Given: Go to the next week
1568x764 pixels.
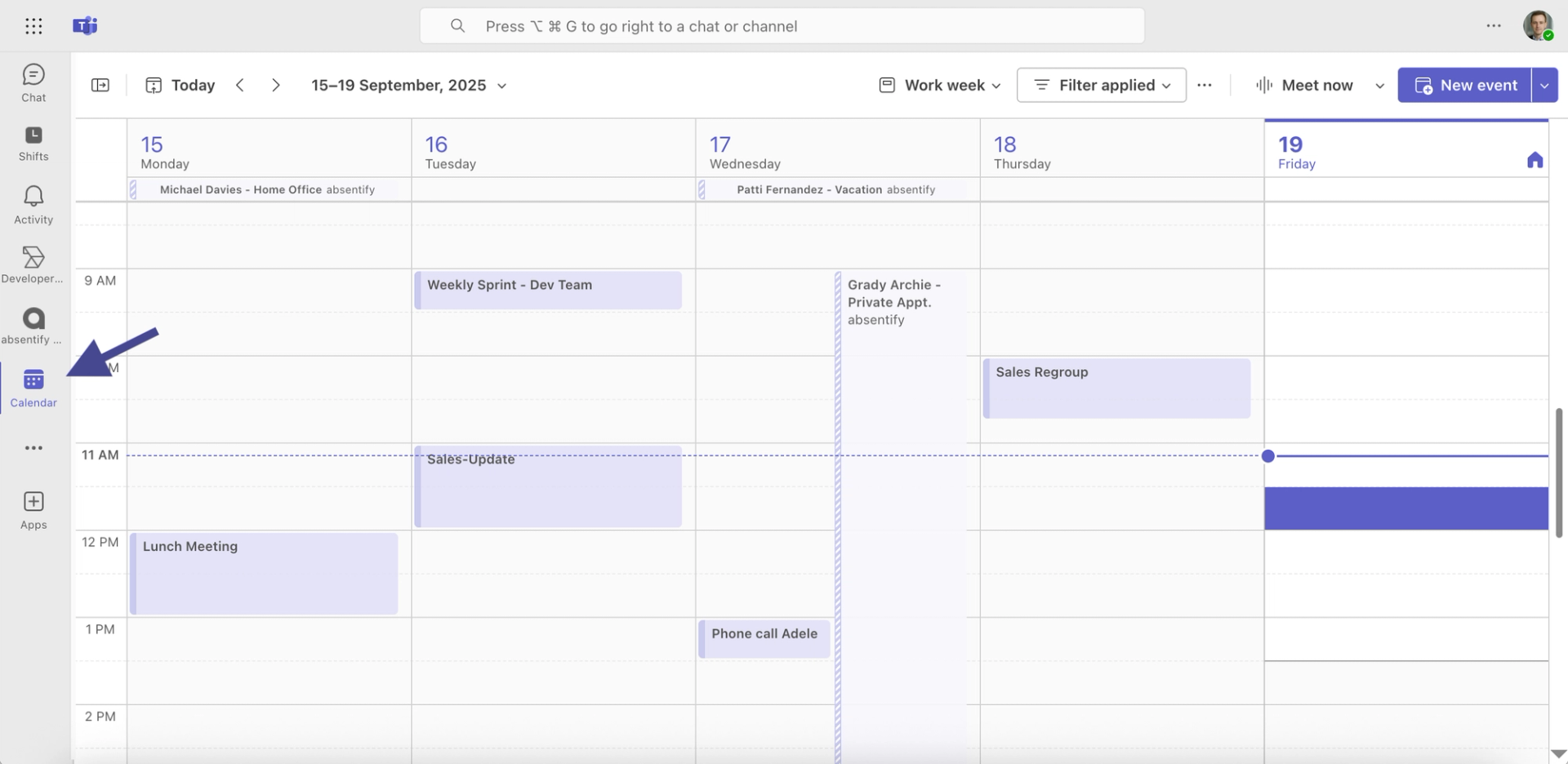Looking at the screenshot, I should [276, 85].
